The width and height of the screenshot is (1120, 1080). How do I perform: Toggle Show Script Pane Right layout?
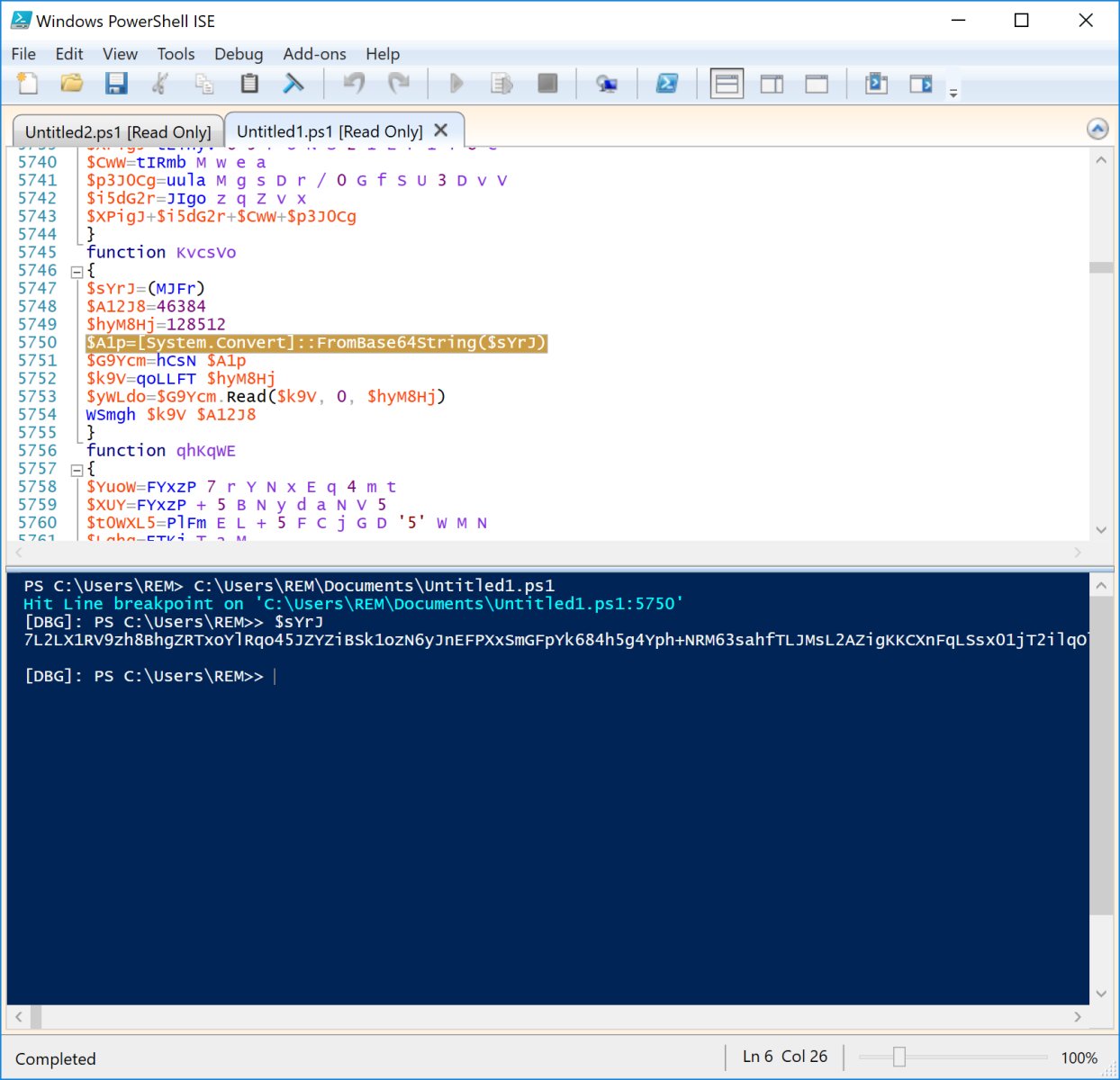coord(772,83)
